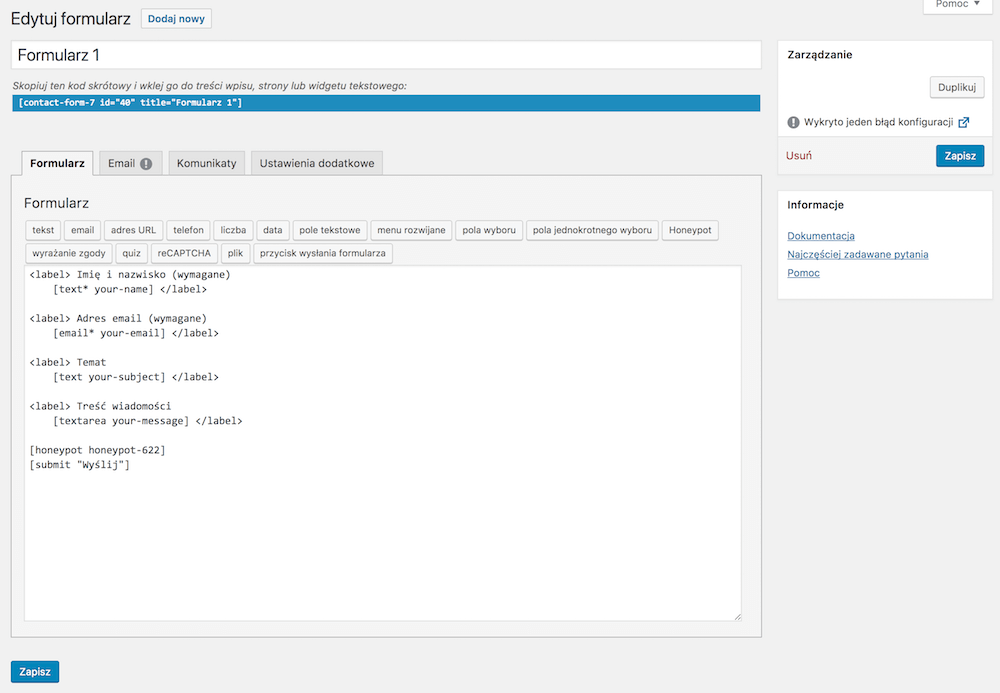Image resolution: width=1000 pixels, height=693 pixels.
Task: Click the [textarea your-message] line
Action: tap(147, 421)
